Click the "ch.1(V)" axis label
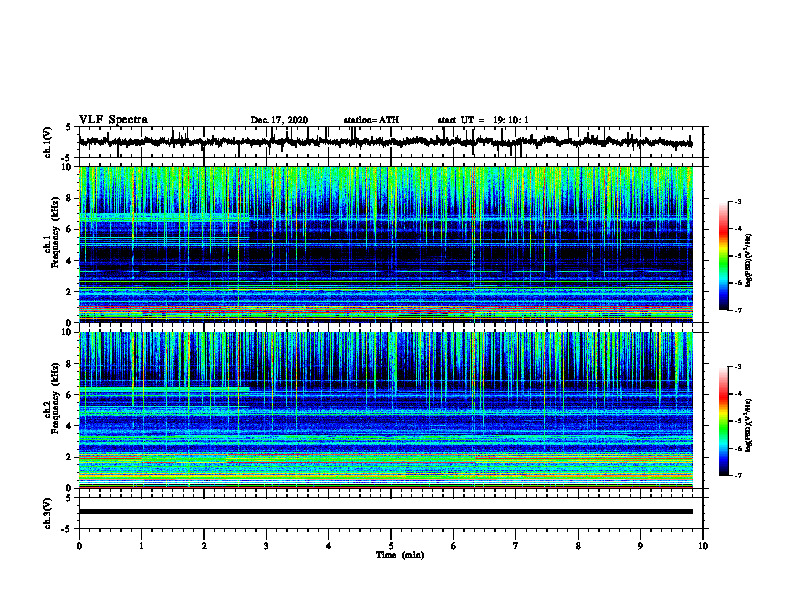The image size is (792, 612). point(47,142)
